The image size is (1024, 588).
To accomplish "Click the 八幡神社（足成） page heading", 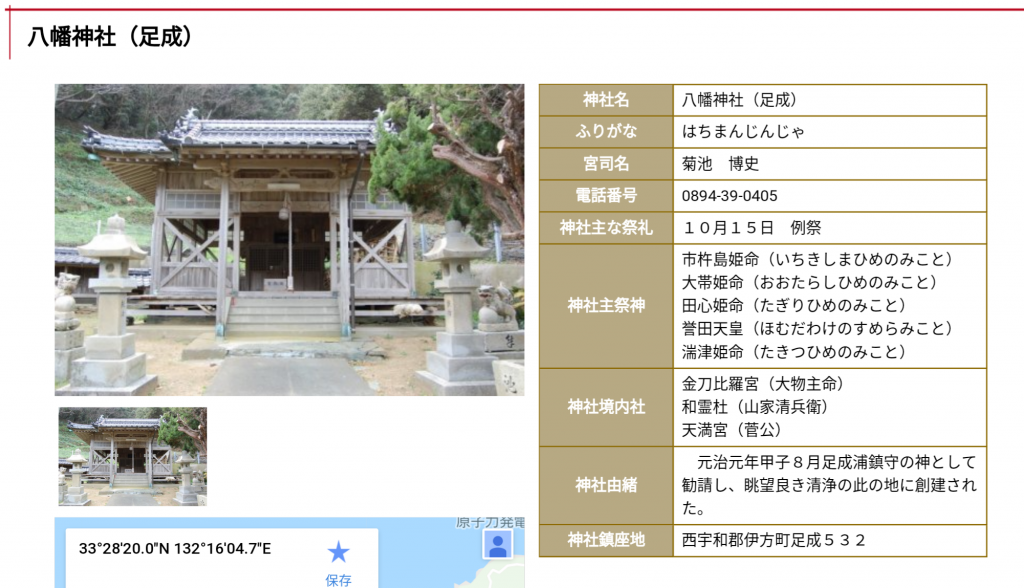I will click(110, 37).
